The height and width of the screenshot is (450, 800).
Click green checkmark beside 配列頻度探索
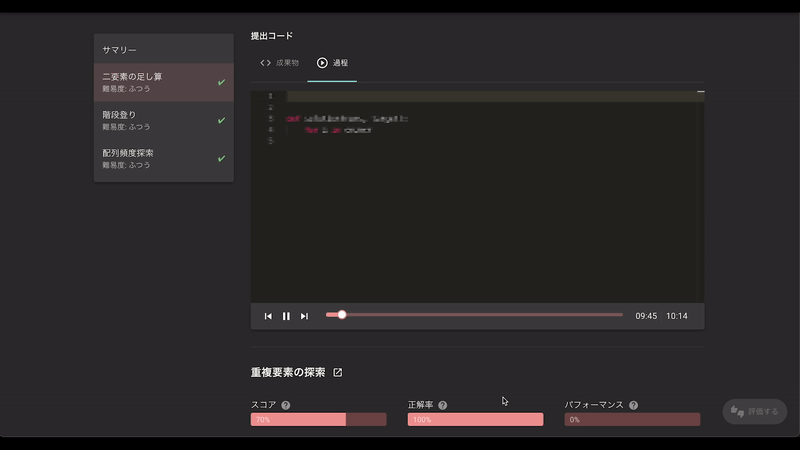[221, 159]
